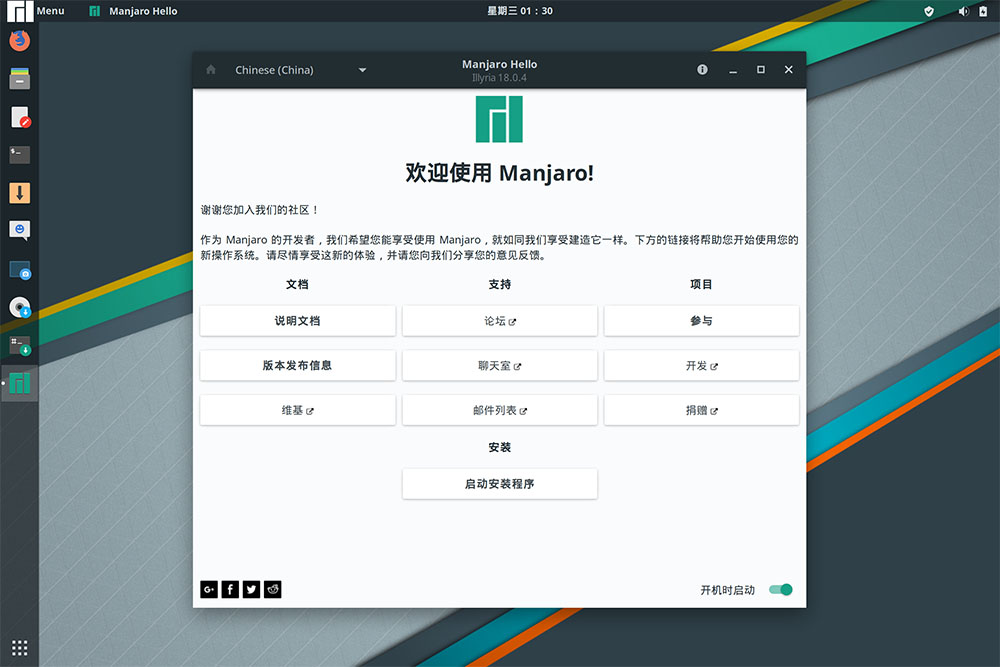Click the 启动安装程序 installer button
1000x667 pixels.
(499, 483)
